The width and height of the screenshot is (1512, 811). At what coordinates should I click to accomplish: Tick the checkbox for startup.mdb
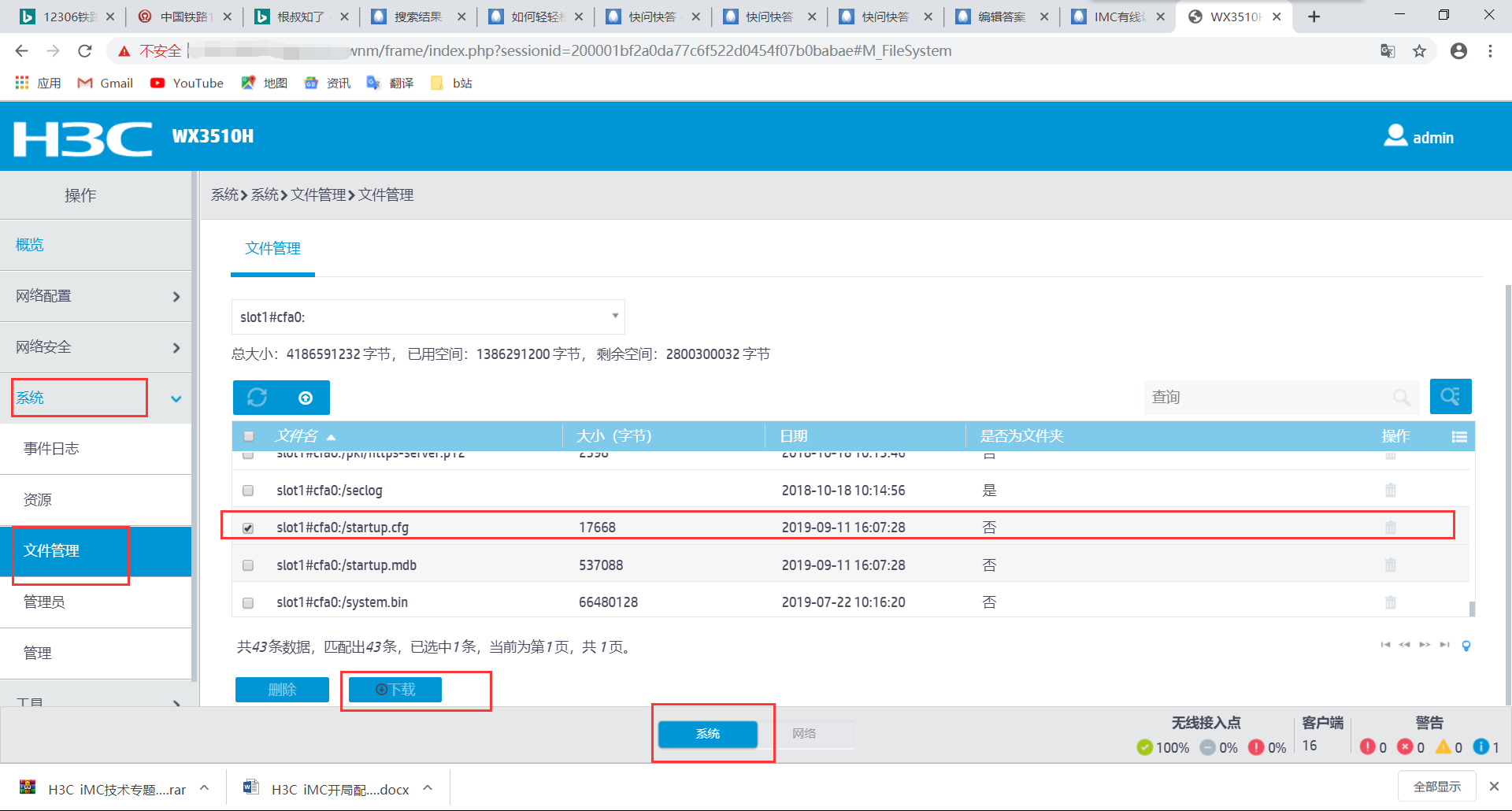(248, 565)
